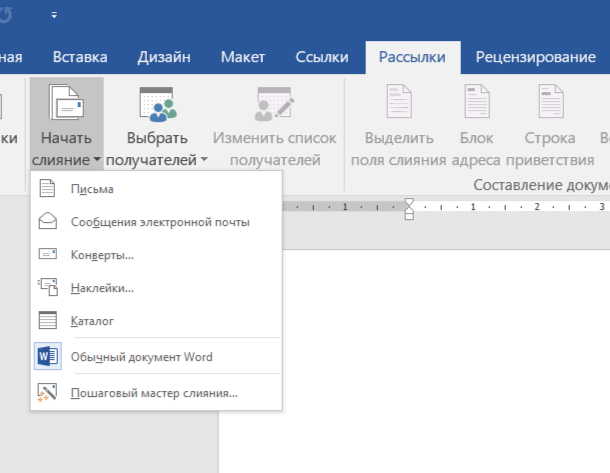This screenshot has height=473, width=610.
Task: Open the Выбрать получателей dropdown arrow
Action: point(204,160)
